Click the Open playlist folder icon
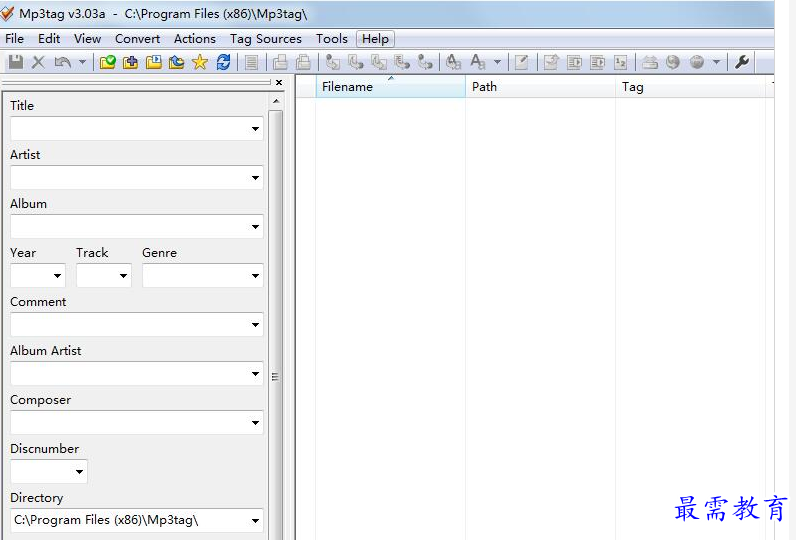Viewport: 796px width, 540px height. (154, 62)
